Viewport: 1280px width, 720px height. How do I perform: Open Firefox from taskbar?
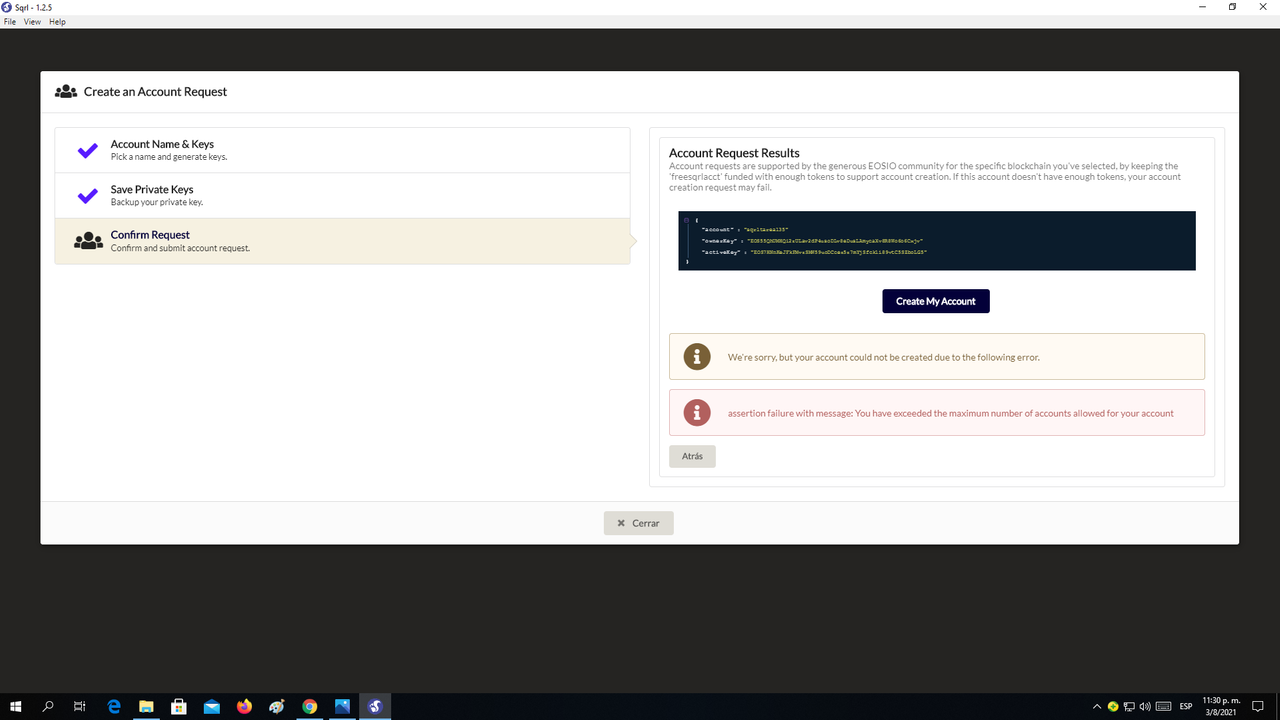(x=245, y=706)
